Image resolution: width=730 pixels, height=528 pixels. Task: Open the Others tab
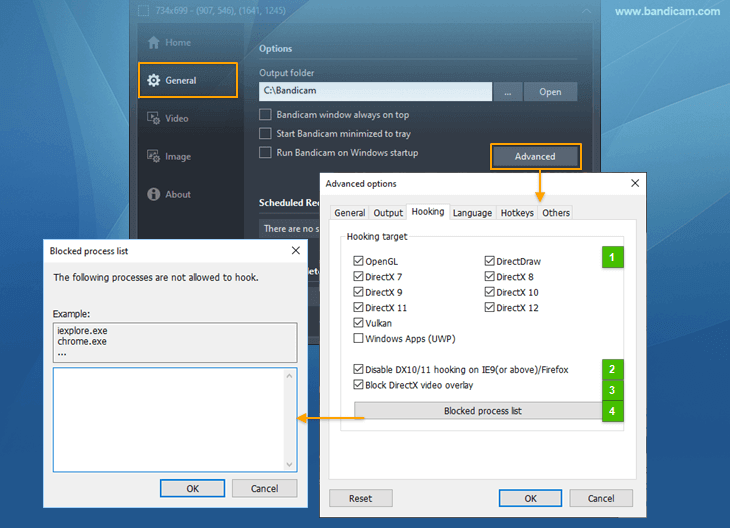(x=555, y=213)
